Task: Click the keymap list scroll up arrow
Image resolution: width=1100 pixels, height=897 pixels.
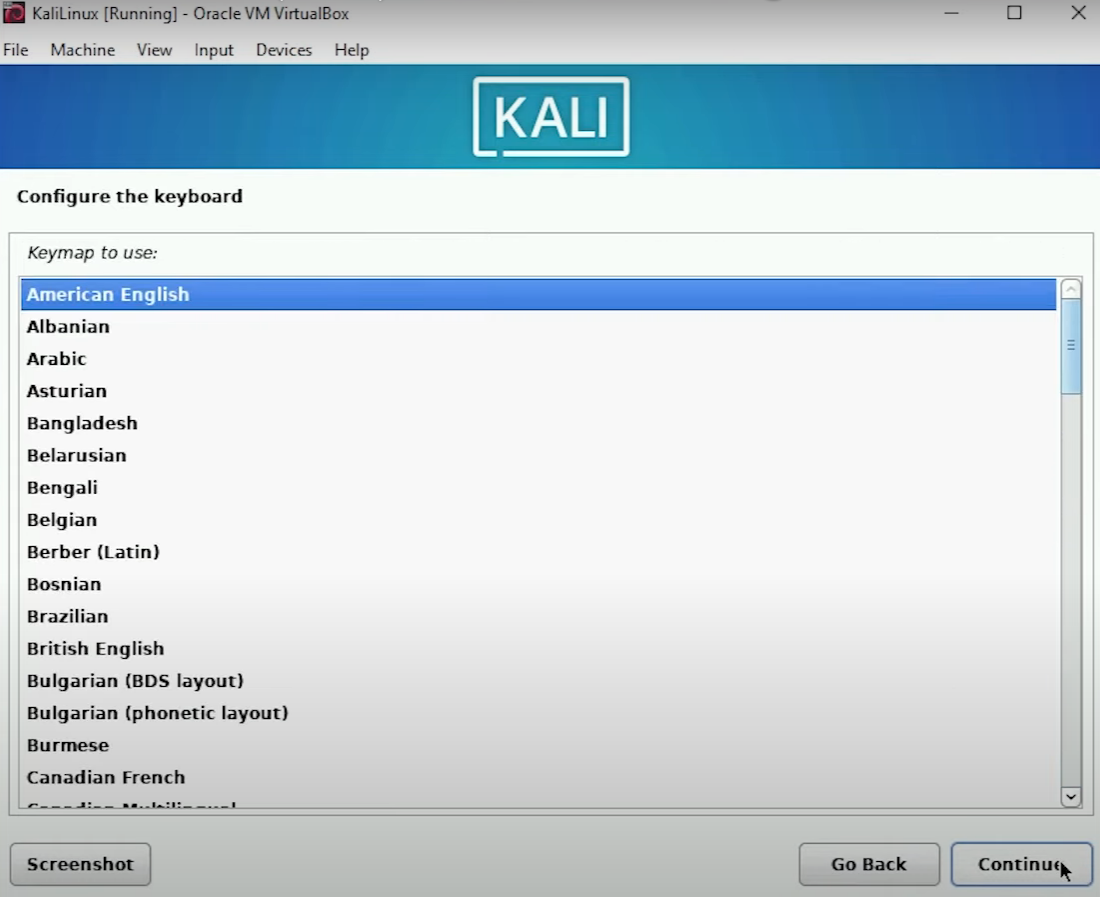Action: (x=1071, y=289)
